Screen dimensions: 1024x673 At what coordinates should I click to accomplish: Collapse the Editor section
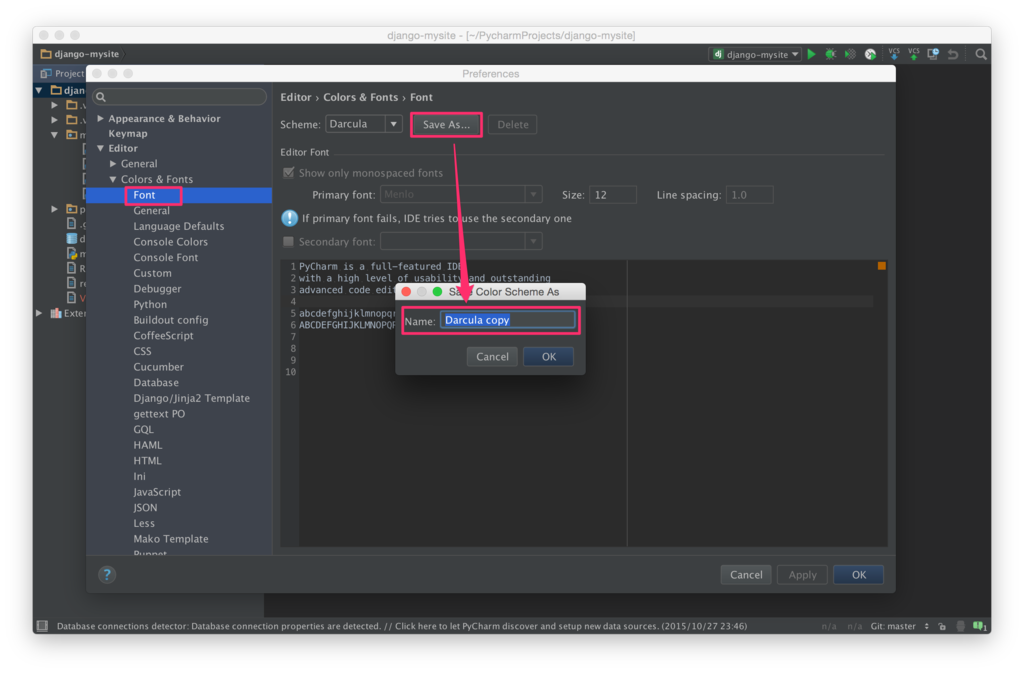click(x=101, y=148)
